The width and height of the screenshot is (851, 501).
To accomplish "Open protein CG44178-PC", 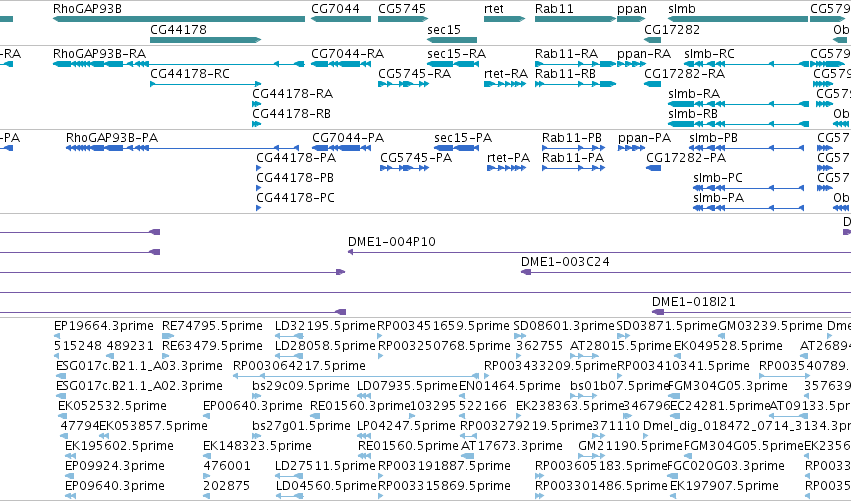I will click(x=295, y=198).
